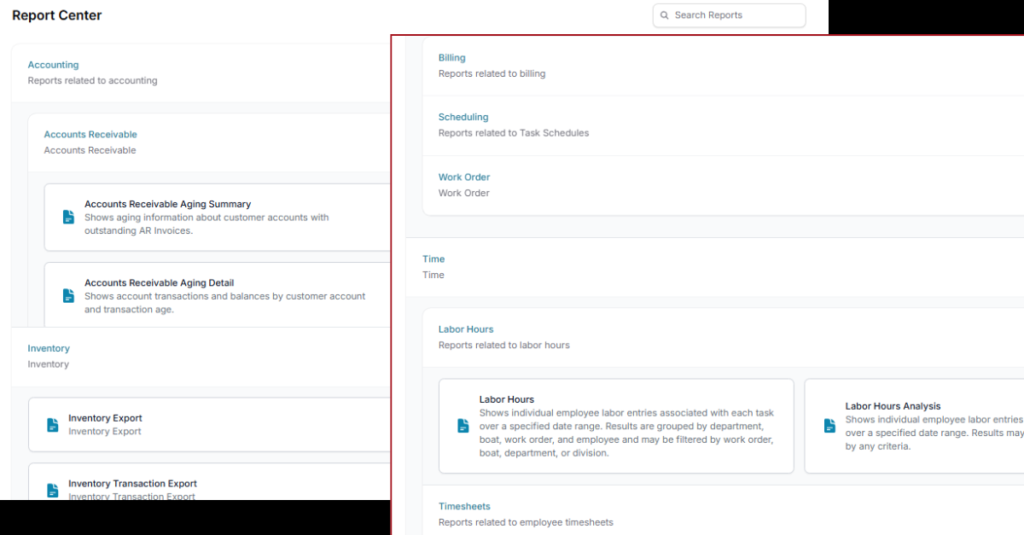
Task: Open the Time section link
Action: [433, 259]
